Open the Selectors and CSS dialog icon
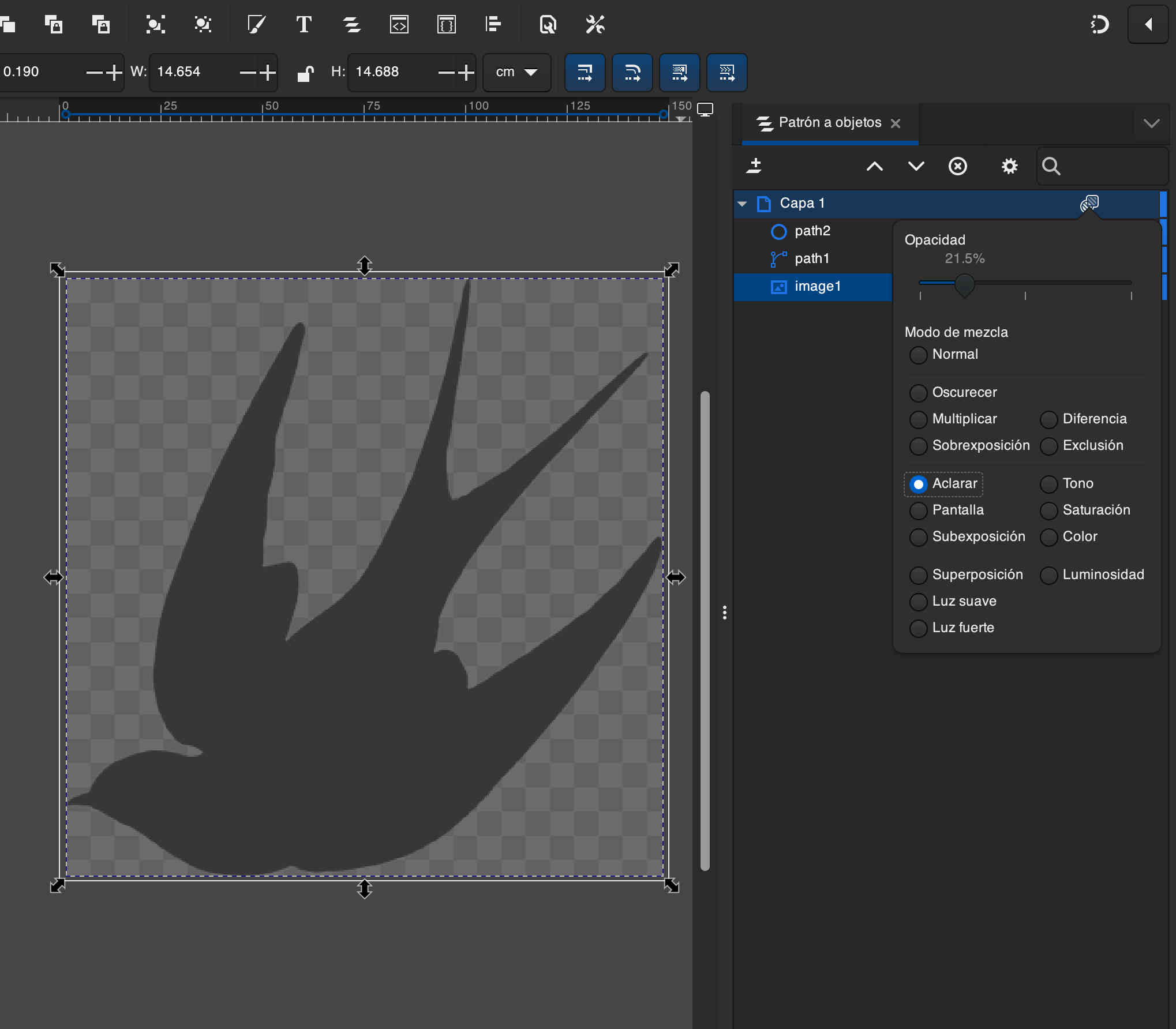The height and width of the screenshot is (1029, 1176). click(x=447, y=24)
